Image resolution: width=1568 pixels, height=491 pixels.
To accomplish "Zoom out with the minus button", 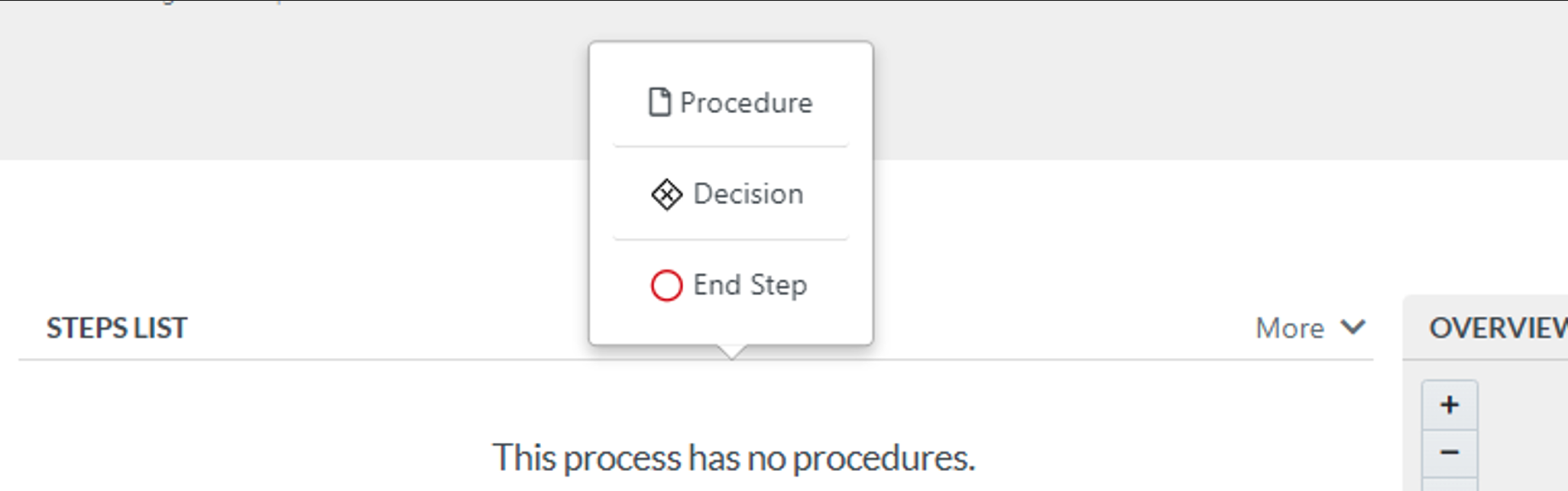I will [x=1450, y=453].
